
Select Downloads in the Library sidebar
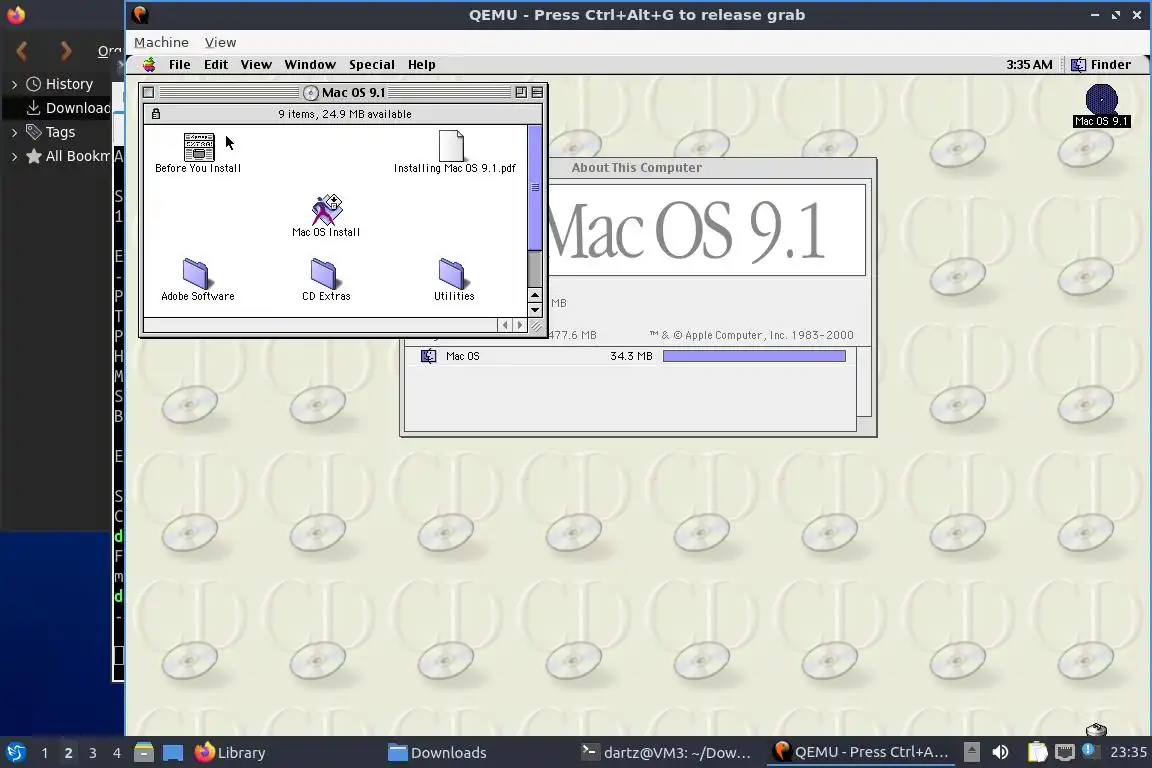coord(68,108)
